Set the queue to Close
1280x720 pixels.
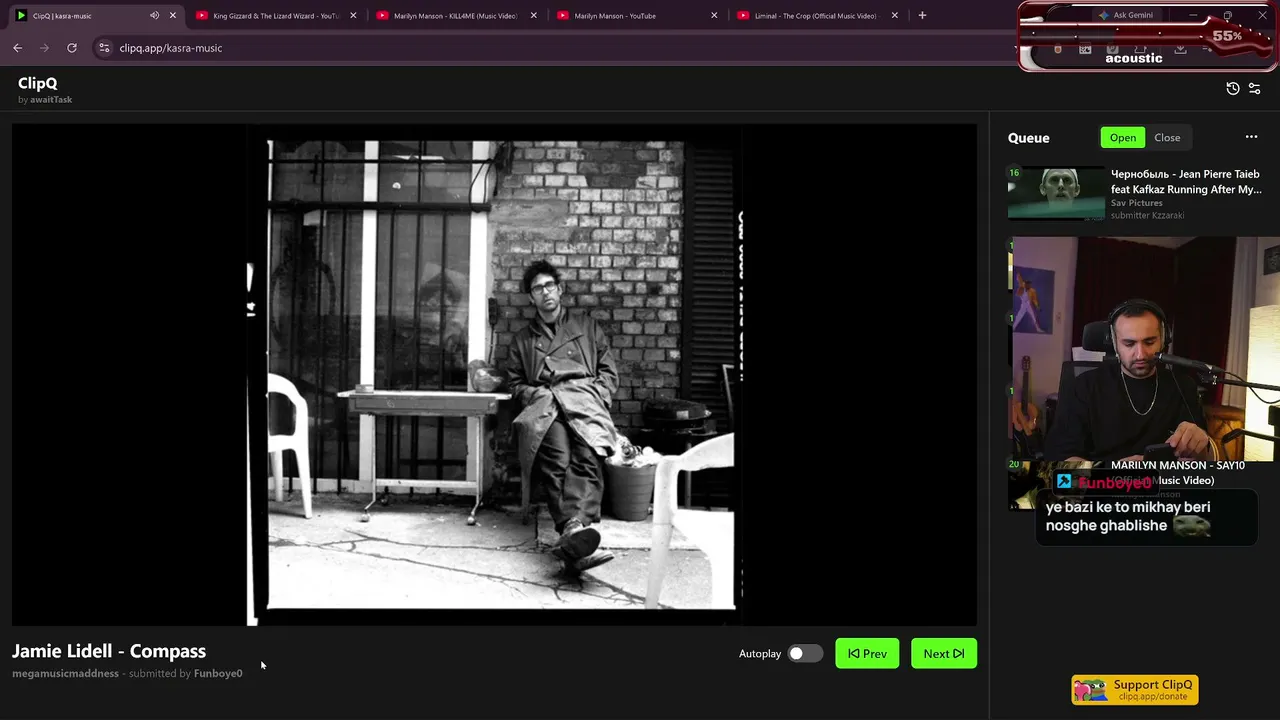tap(1167, 138)
